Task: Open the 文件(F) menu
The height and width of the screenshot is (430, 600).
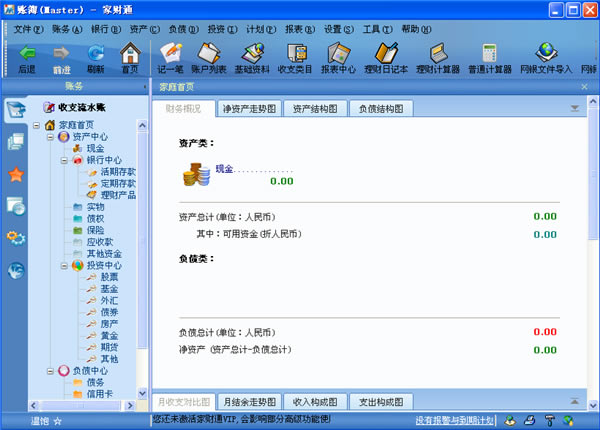Action: coord(29,29)
